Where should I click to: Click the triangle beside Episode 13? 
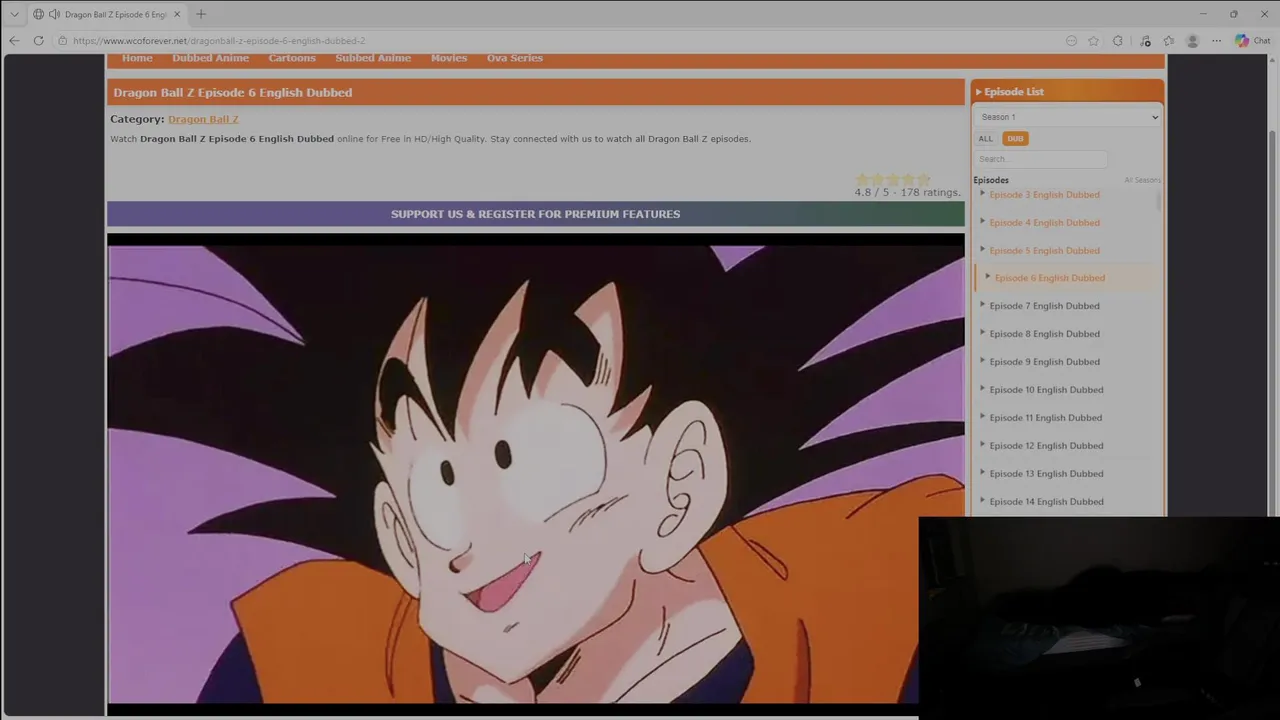[982, 472]
